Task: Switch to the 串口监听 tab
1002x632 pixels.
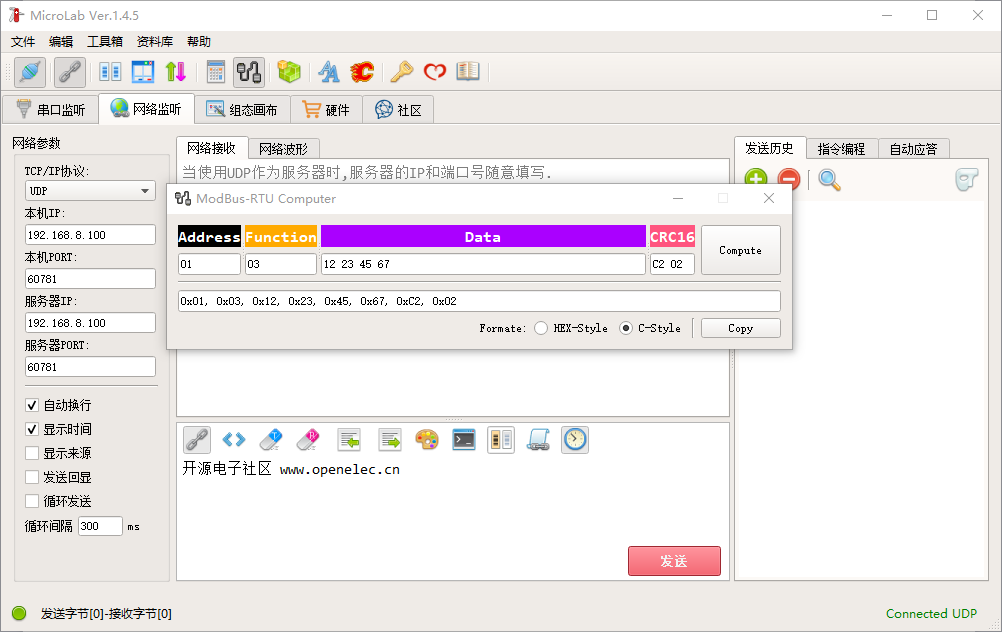Action: (50, 110)
